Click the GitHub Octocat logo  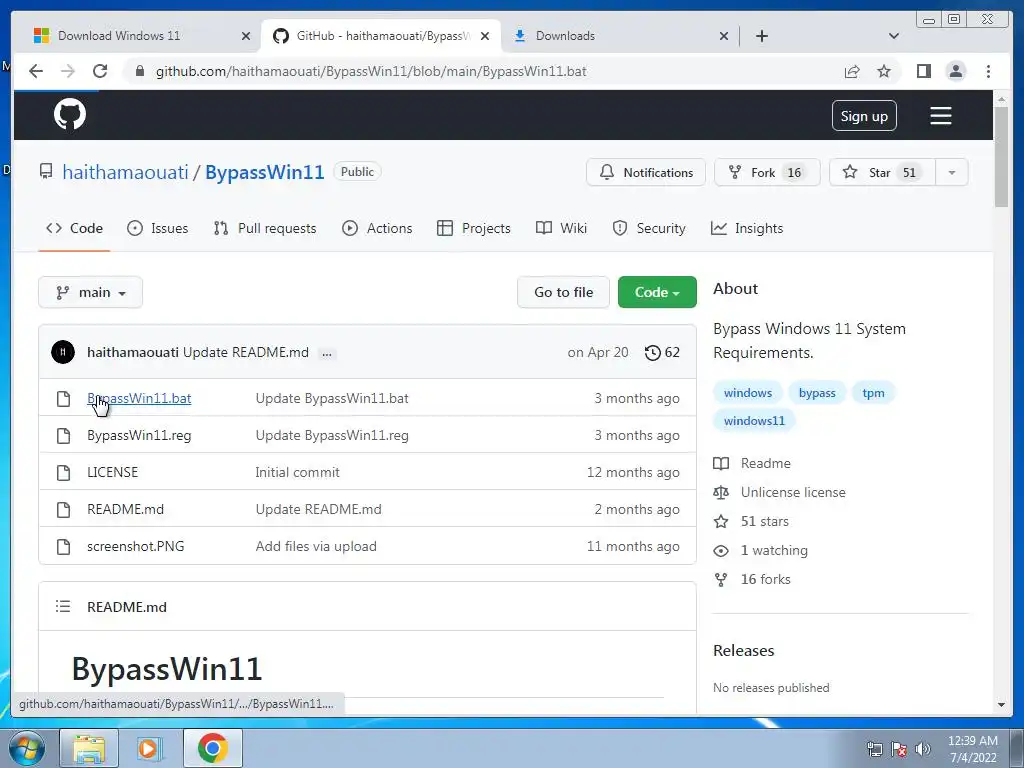pos(70,115)
